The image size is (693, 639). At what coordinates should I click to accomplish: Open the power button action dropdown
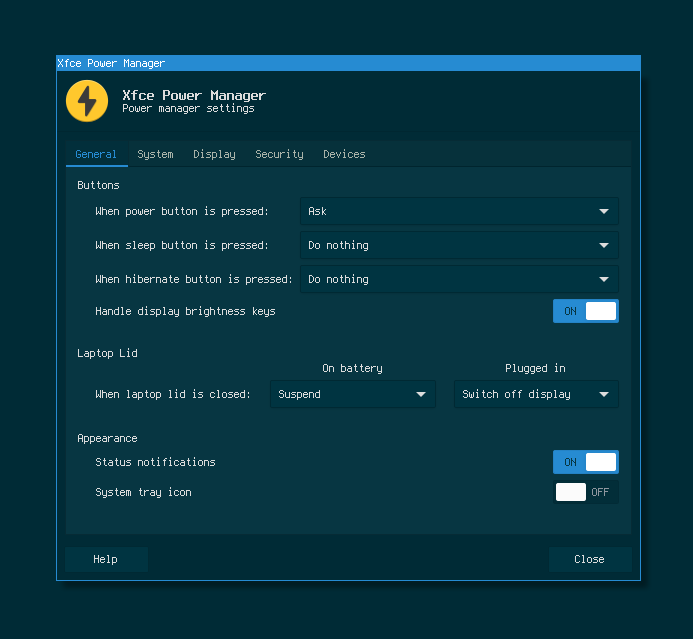[459, 211]
